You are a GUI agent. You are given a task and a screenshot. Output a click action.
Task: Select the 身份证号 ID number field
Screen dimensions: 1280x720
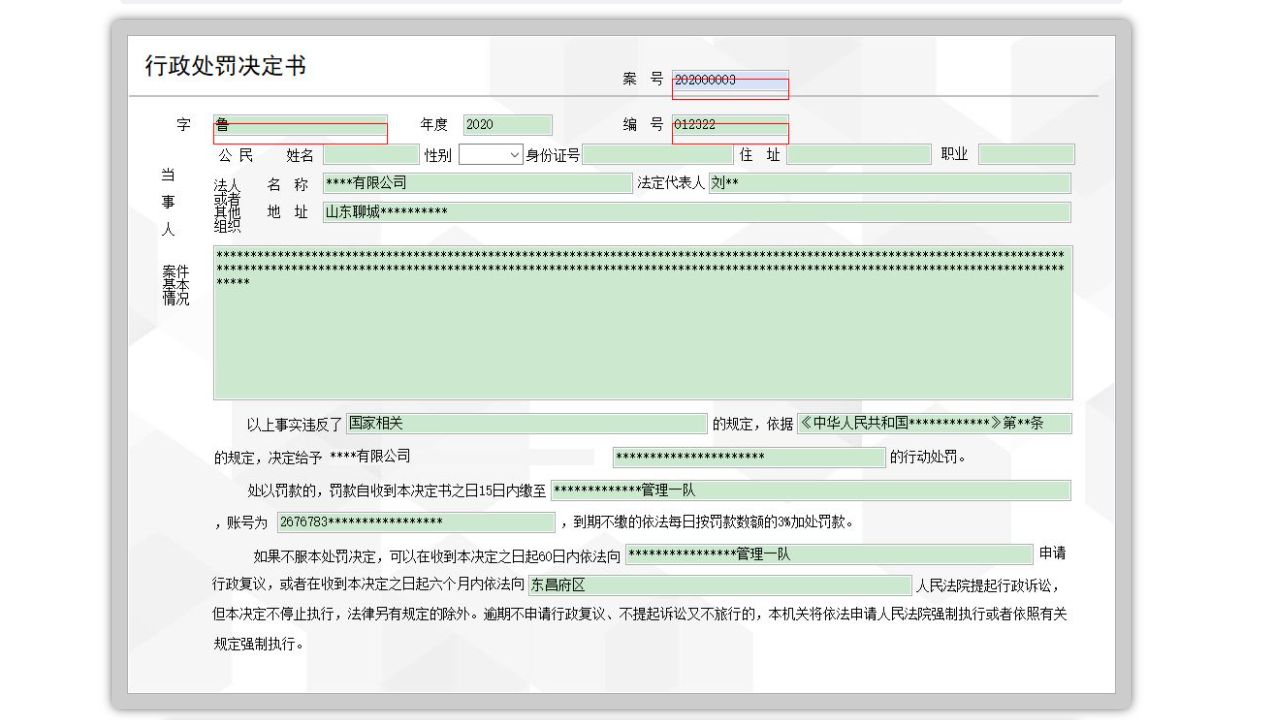click(x=660, y=154)
